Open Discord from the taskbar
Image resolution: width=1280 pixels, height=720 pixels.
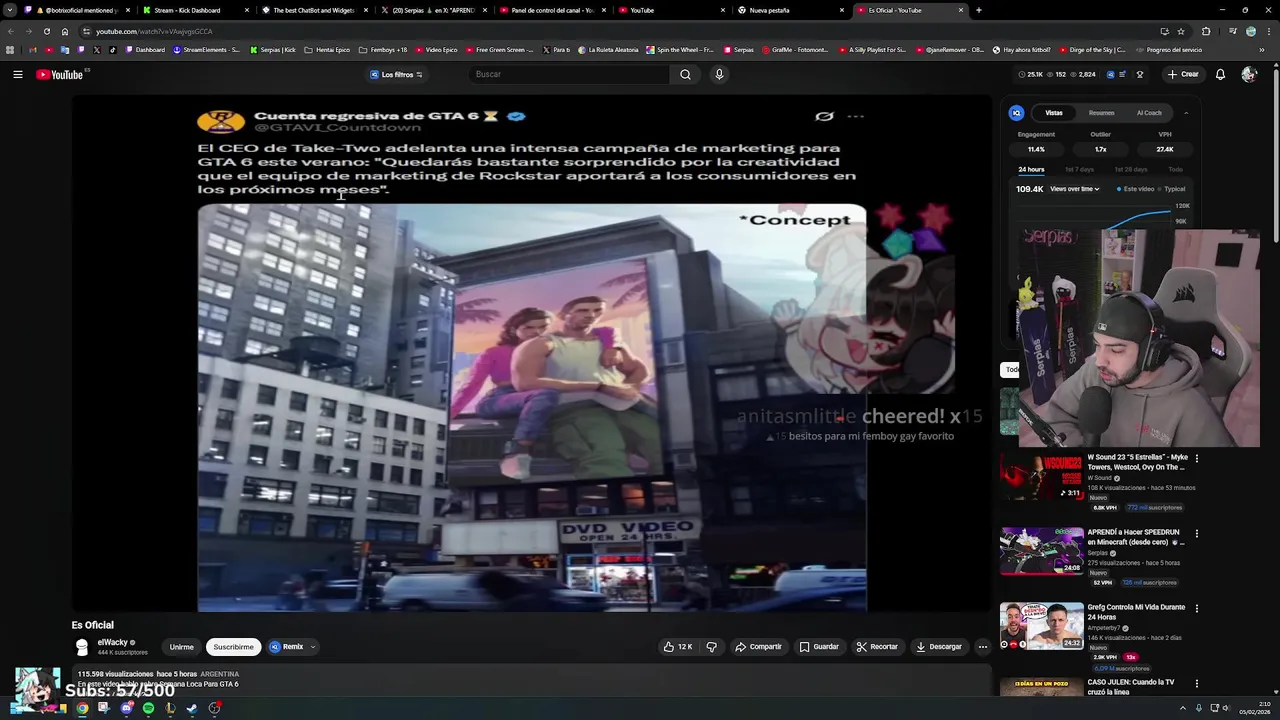click(x=126, y=708)
